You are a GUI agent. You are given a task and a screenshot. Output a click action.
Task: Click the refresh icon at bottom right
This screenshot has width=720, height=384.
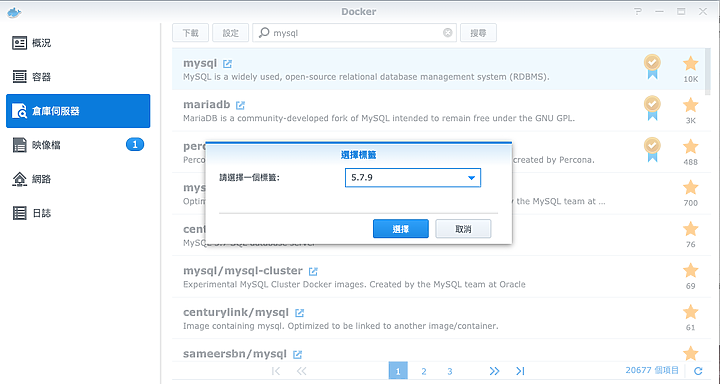pyautogui.click(x=698, y=371)
